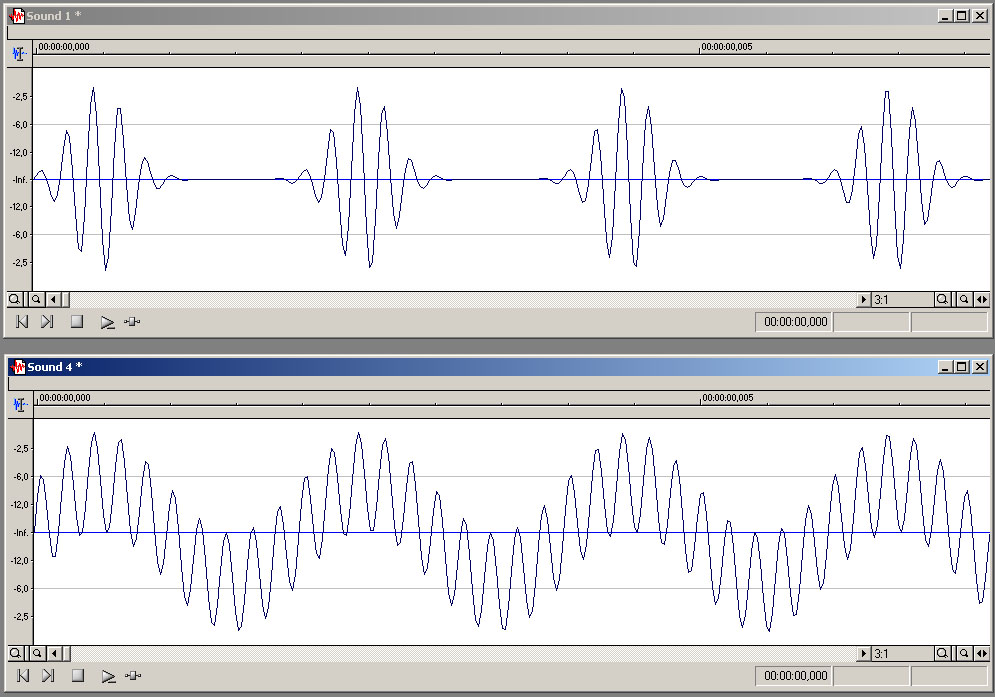This screenshot has height=697, width=995.
Task: Click the scroll-right arrow in Sound 4
Action: [x=864, y=653]
